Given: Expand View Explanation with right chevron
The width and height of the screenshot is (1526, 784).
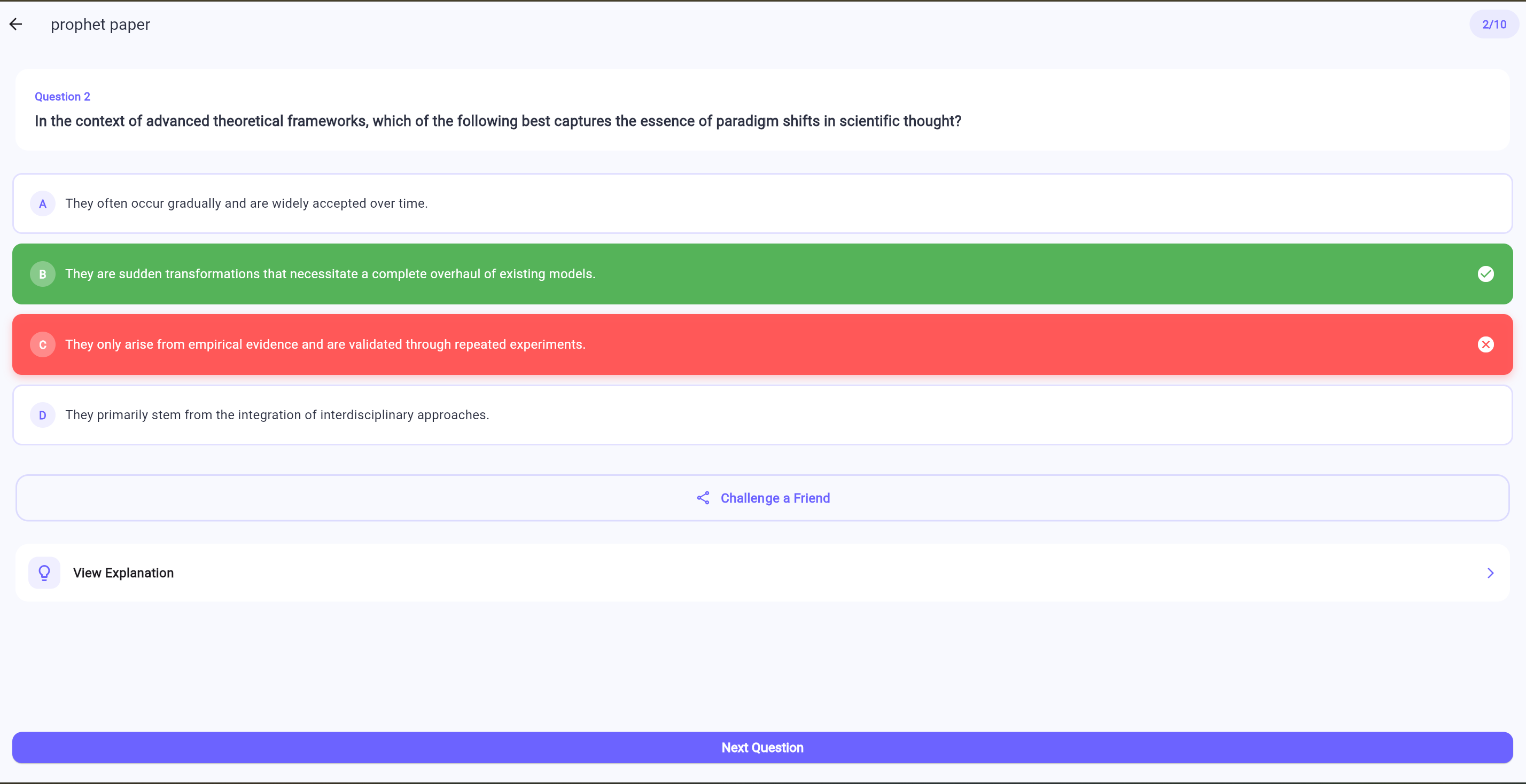Looking at the screenshot, I should [x=1490, y=573].
